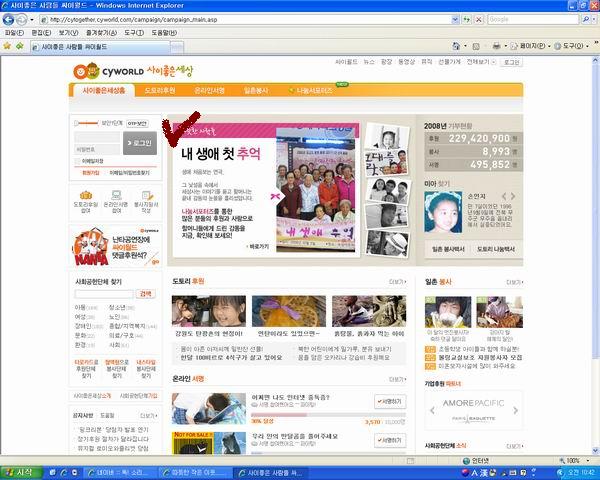Click the Print icon in IE toolbar
This screenshot has height=480, width=600.
(x=496, y=46)
